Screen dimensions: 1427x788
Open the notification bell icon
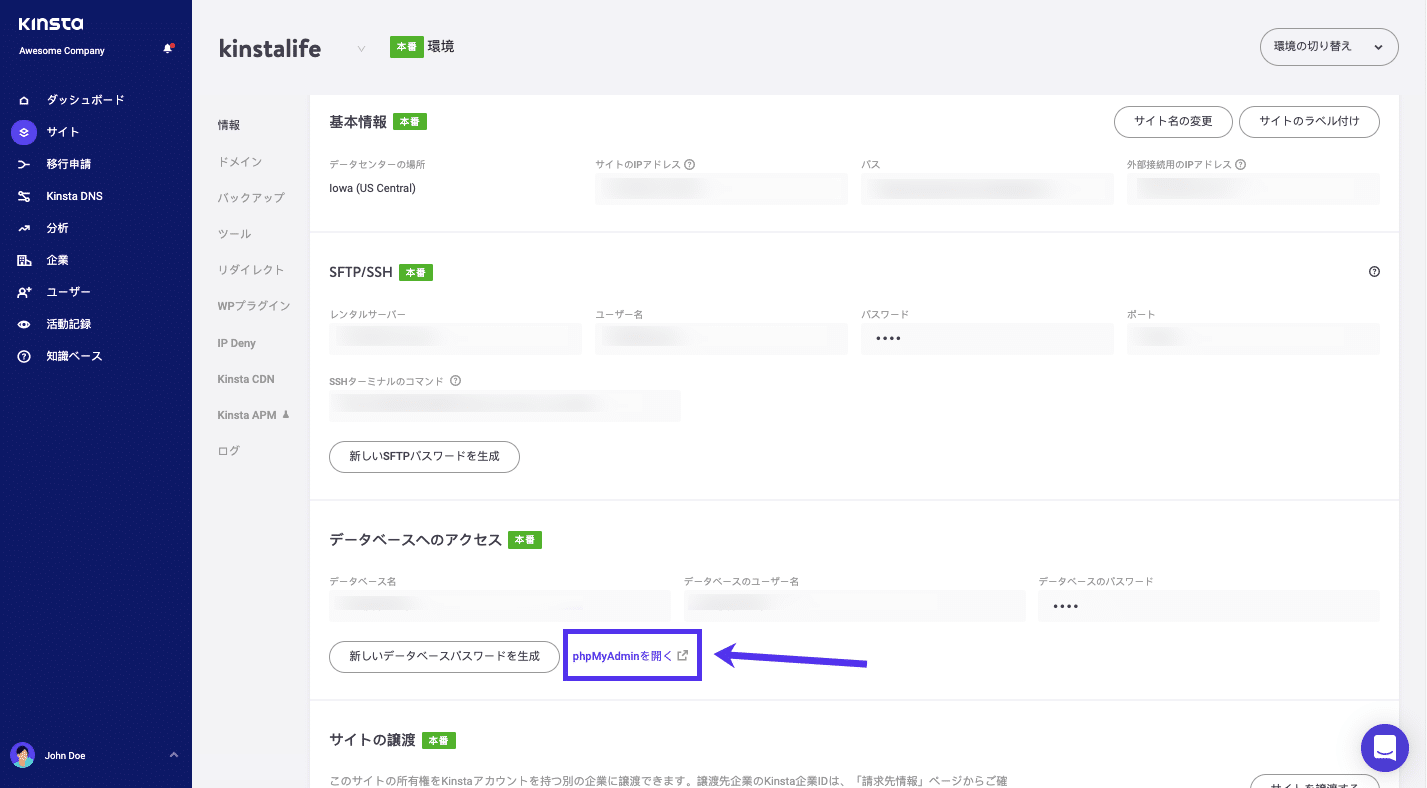170,46
